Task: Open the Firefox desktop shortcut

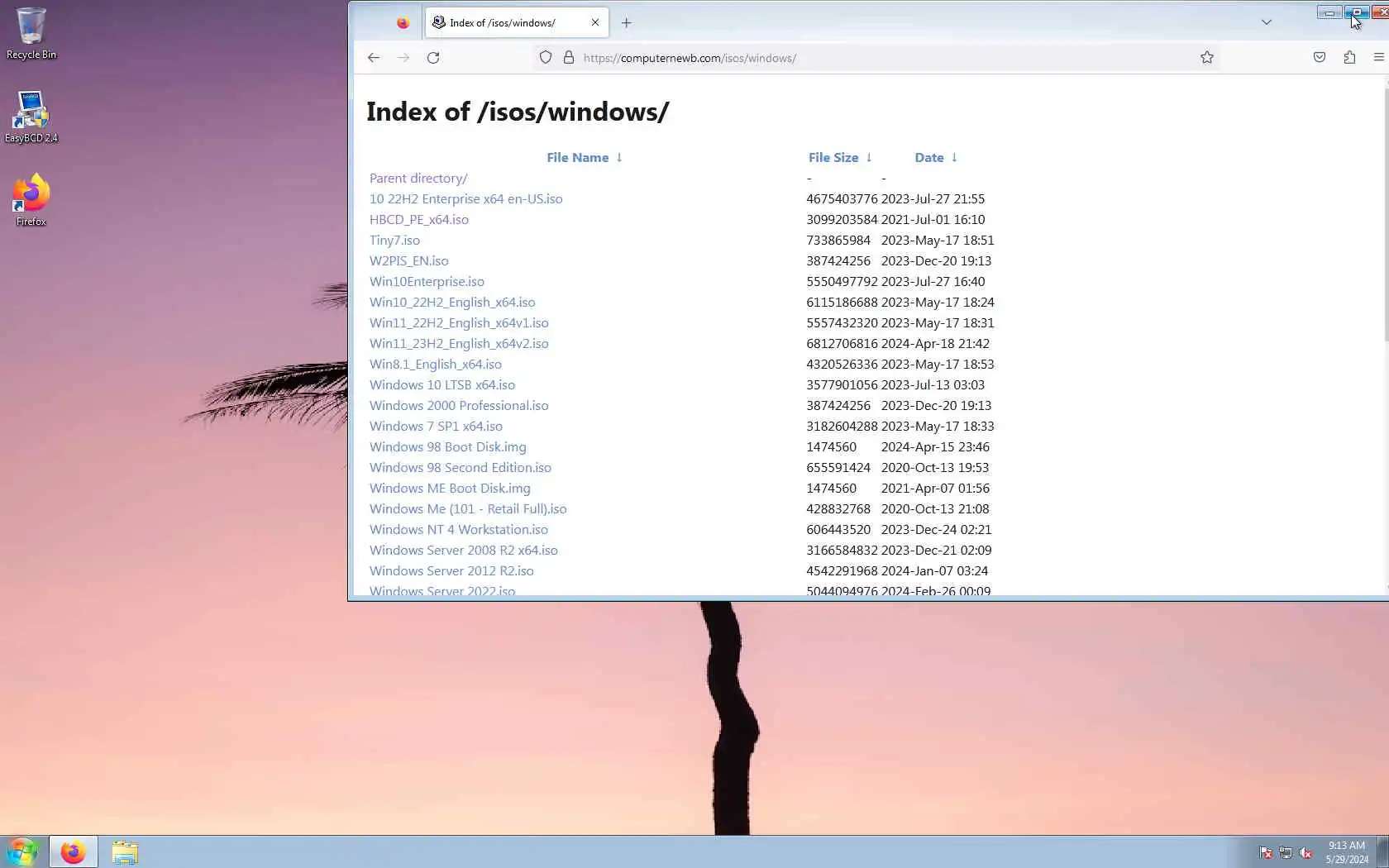Action: 31,200
